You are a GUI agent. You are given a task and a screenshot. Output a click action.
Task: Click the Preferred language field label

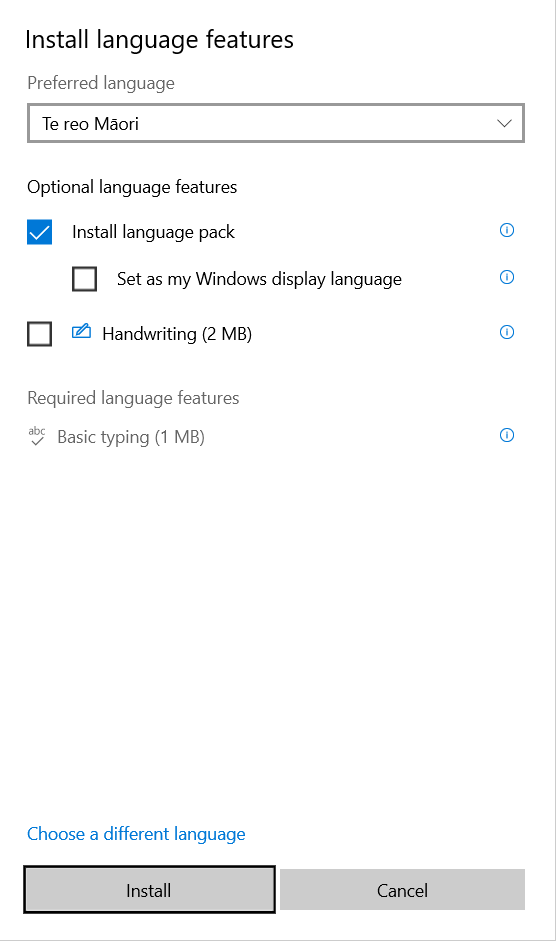[101, 83]
